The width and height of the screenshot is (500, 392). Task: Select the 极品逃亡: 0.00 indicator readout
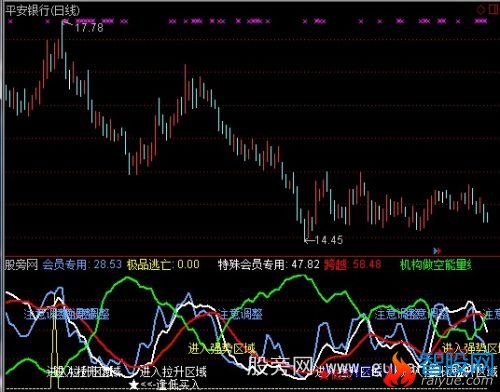point(163,265)
